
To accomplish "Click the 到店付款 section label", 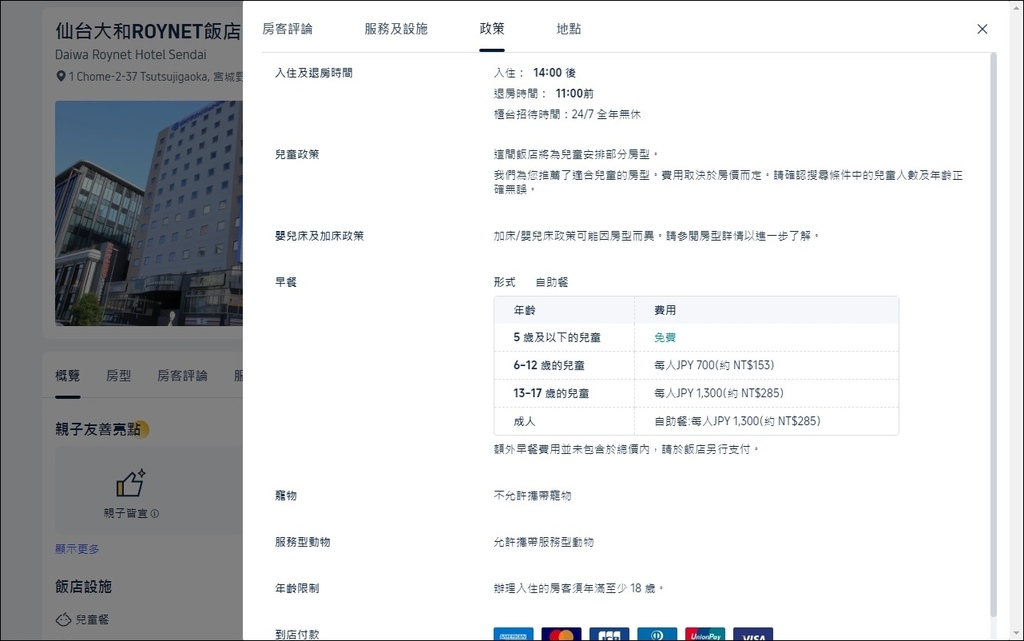I will pos(297,634).
